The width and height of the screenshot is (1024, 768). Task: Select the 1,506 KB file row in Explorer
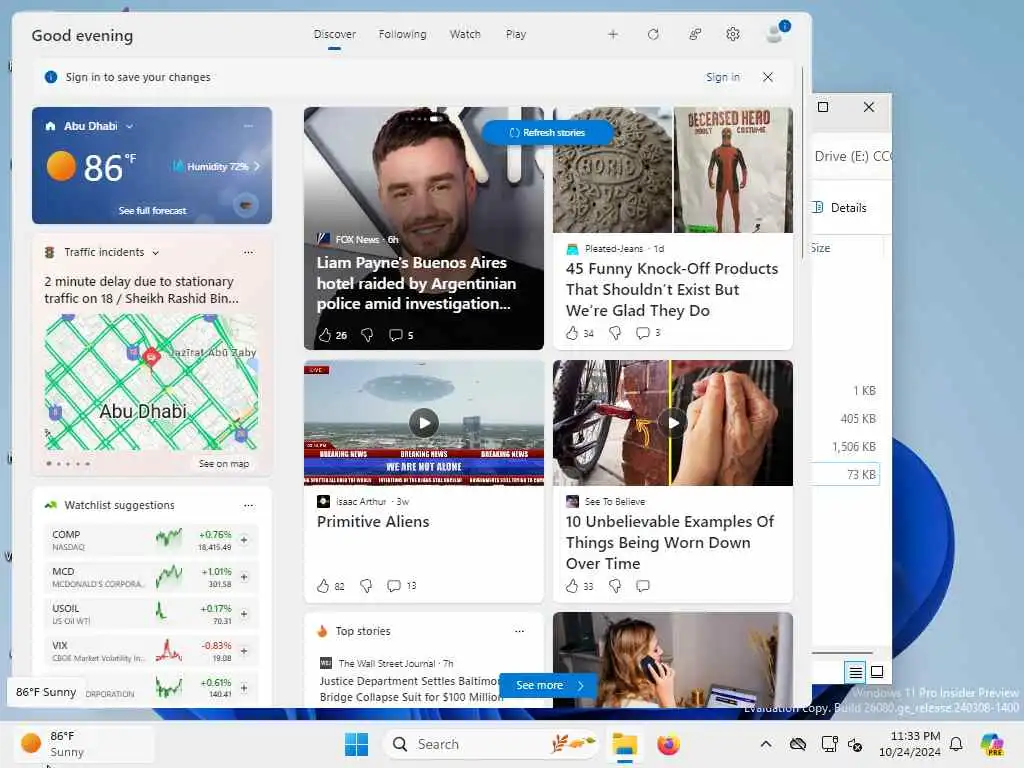(846, 447)
